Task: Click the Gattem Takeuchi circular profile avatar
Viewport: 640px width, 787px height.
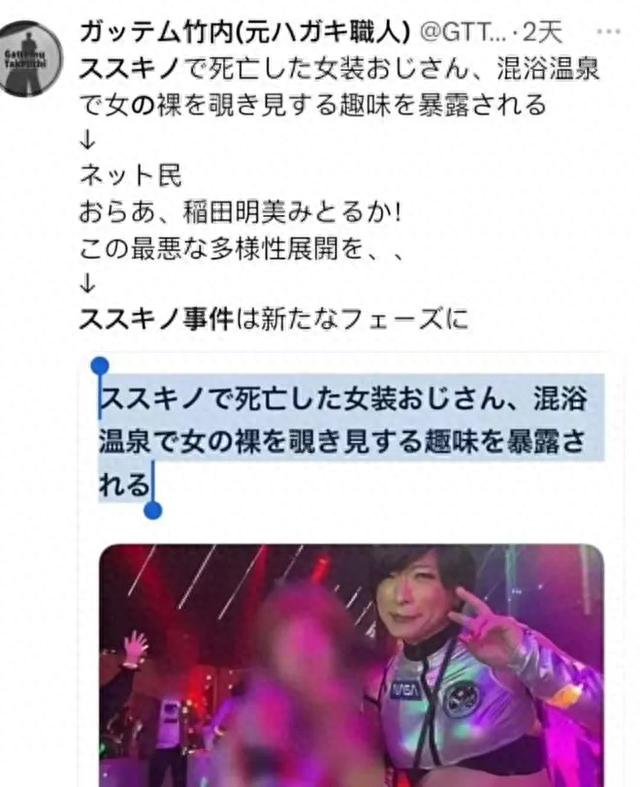Action: [32, 59]
